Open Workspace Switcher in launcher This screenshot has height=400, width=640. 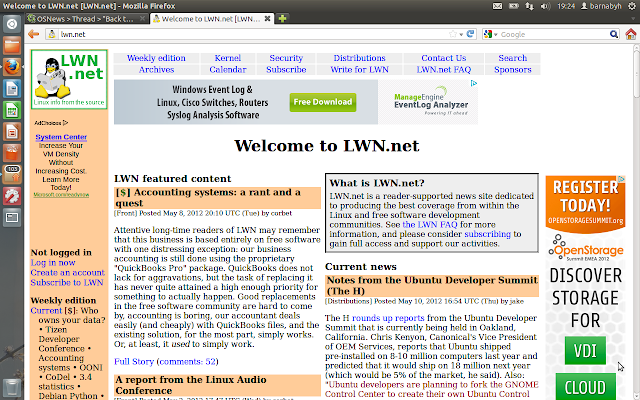pos(12,217)
